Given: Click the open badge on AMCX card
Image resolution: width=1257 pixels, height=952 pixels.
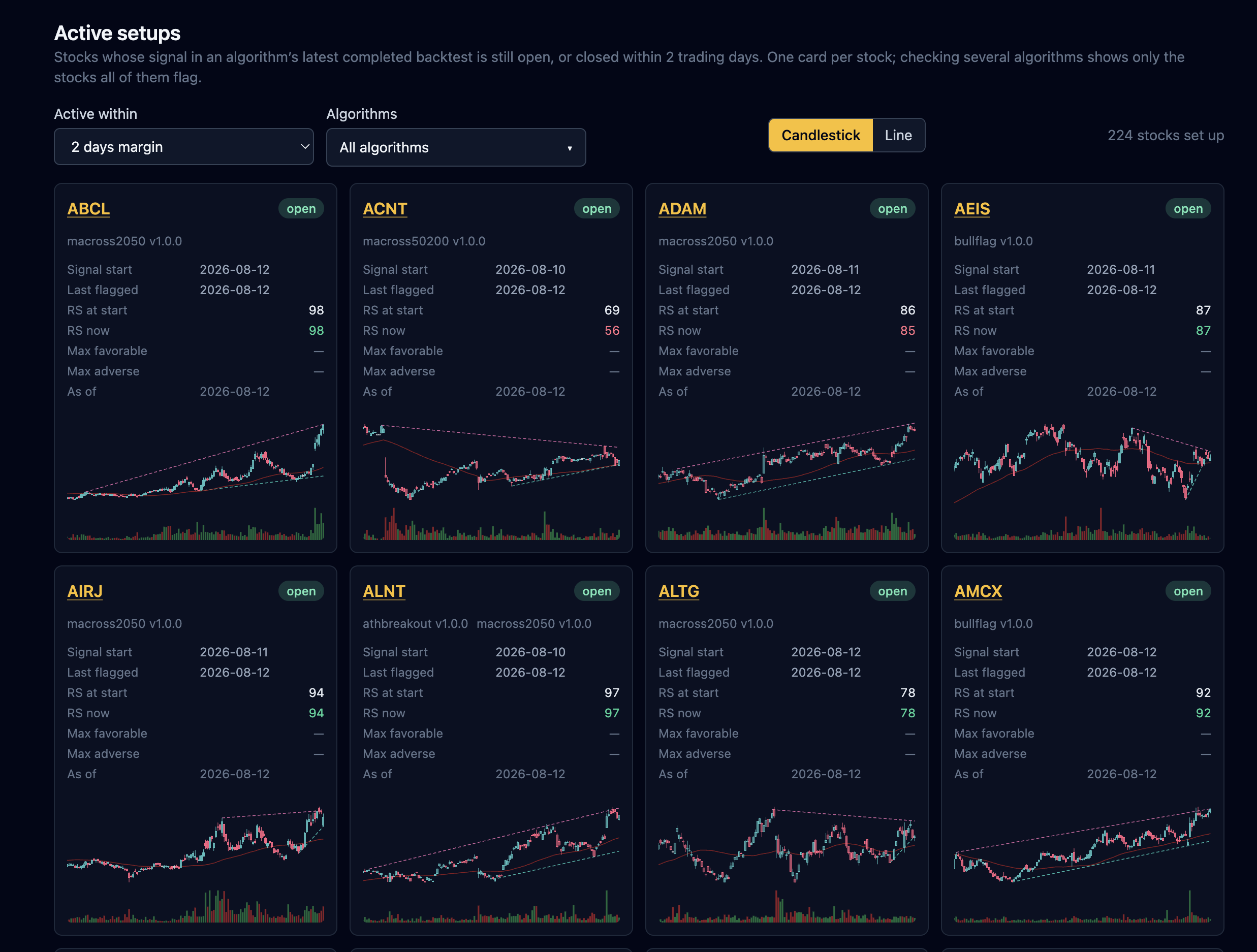Looking at the screenshot, I should [x=1188, y=591].
